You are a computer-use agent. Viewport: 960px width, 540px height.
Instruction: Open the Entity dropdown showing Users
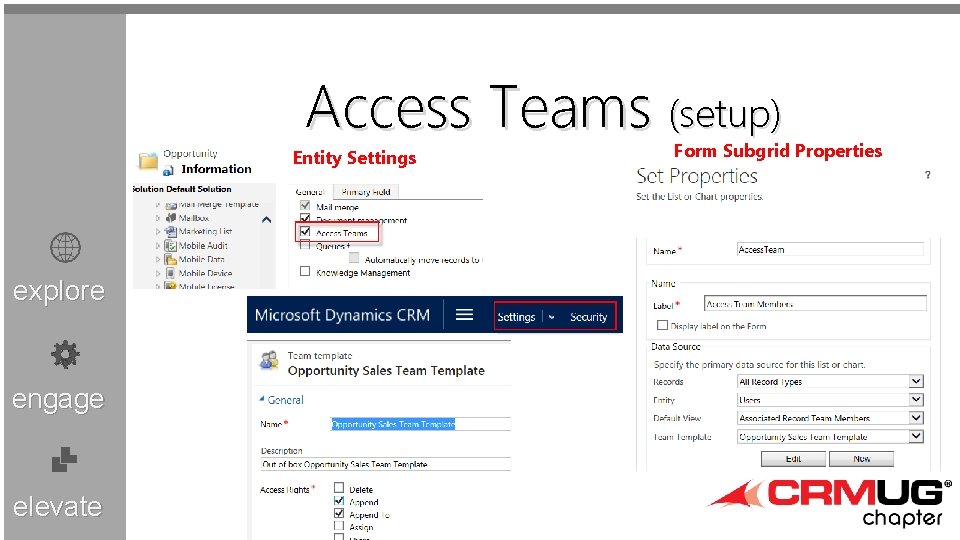916,400
